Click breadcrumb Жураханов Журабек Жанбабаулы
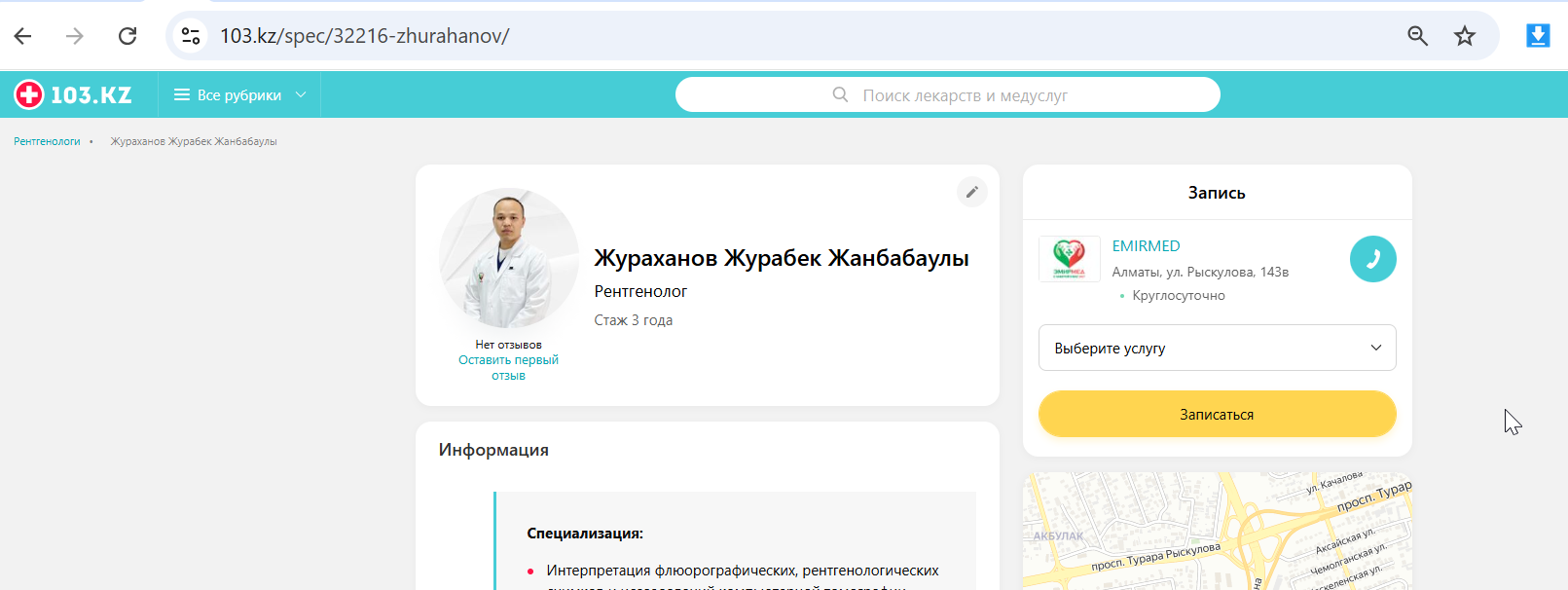 [194, 141]
